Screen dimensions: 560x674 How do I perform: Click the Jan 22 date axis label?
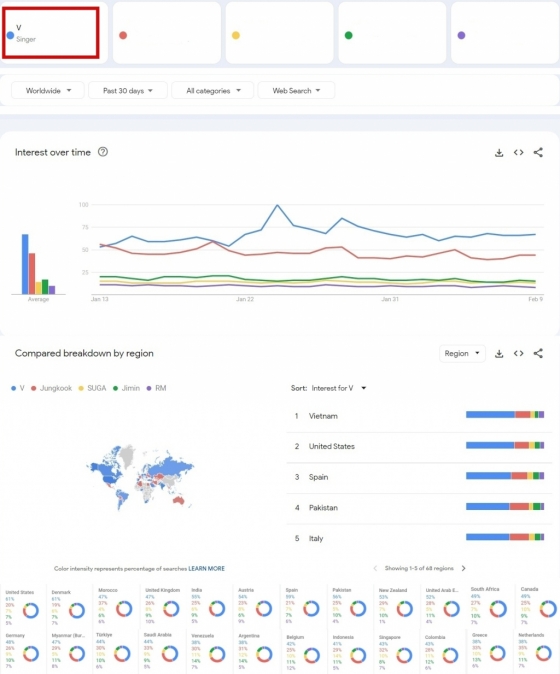coord(245,299)
